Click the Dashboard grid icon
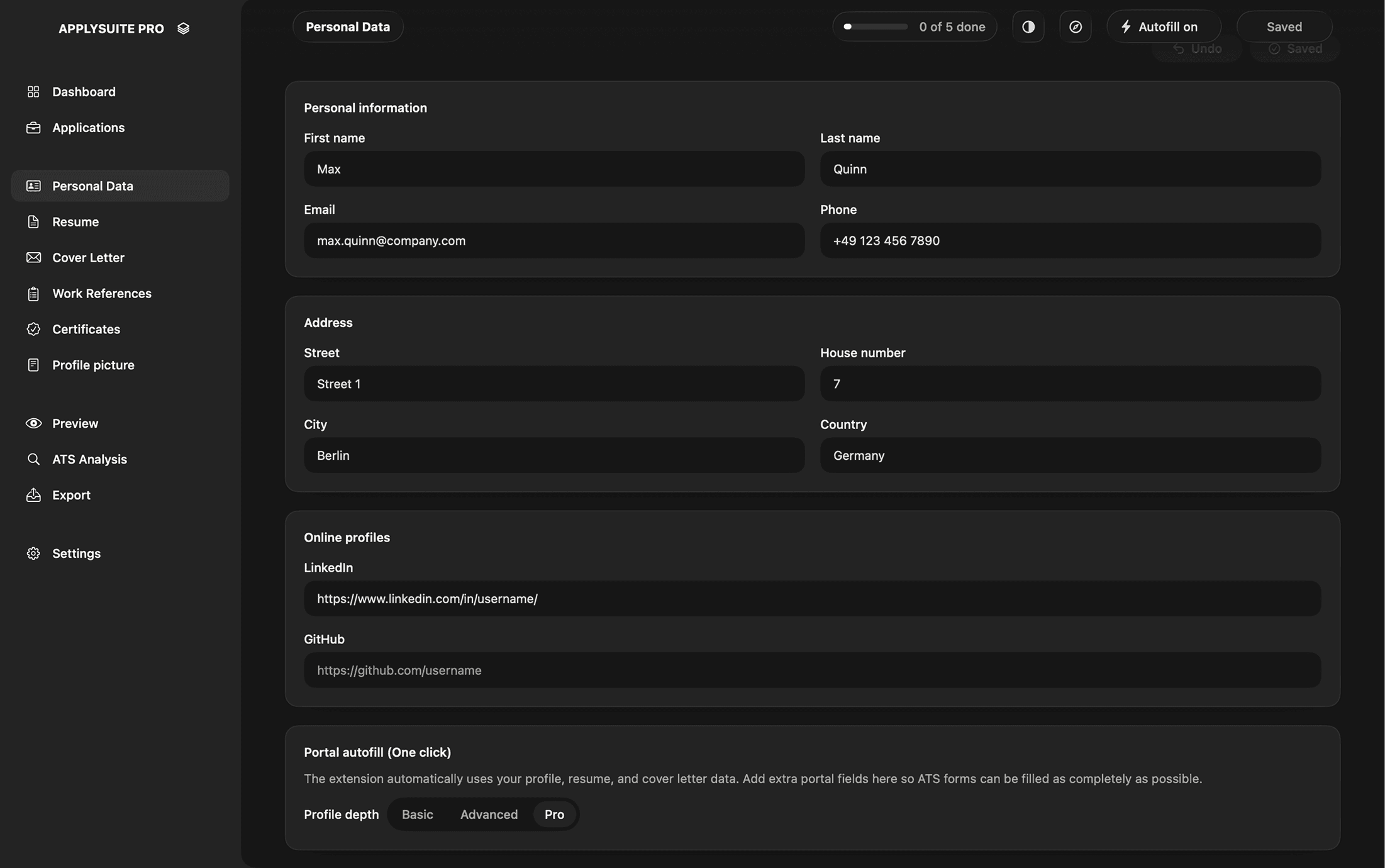The width and height of the screenshot is (1385, 868). pos(33,92)
